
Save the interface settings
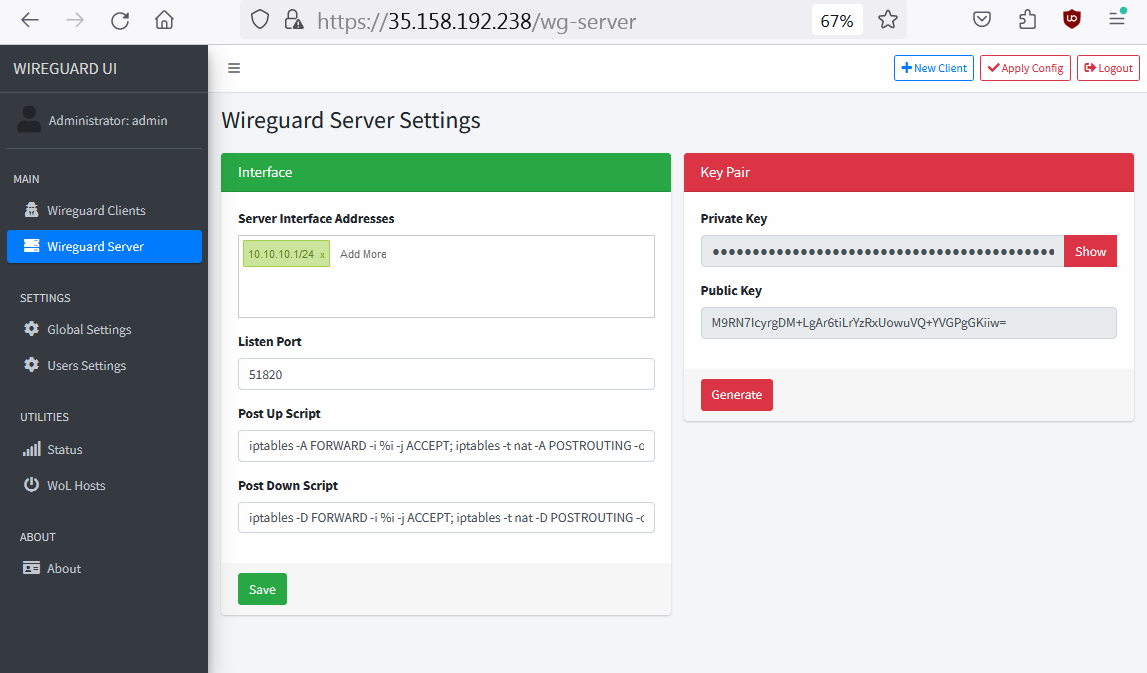[262, 589]
